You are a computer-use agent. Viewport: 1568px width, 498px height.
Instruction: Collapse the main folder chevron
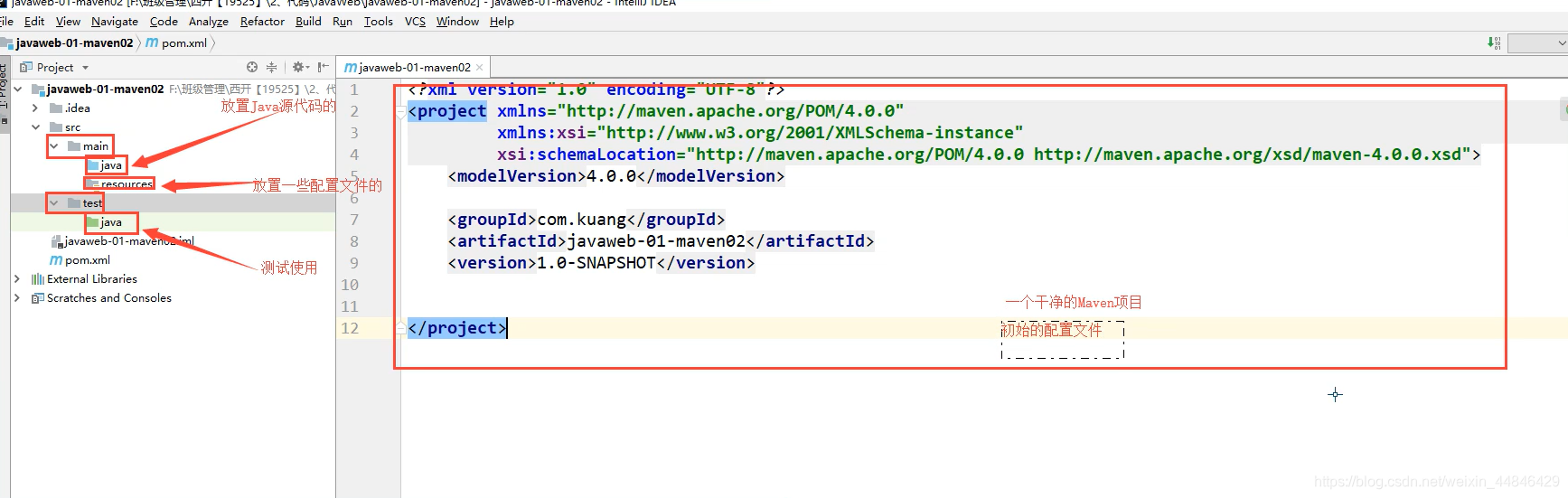click(54, 146)
